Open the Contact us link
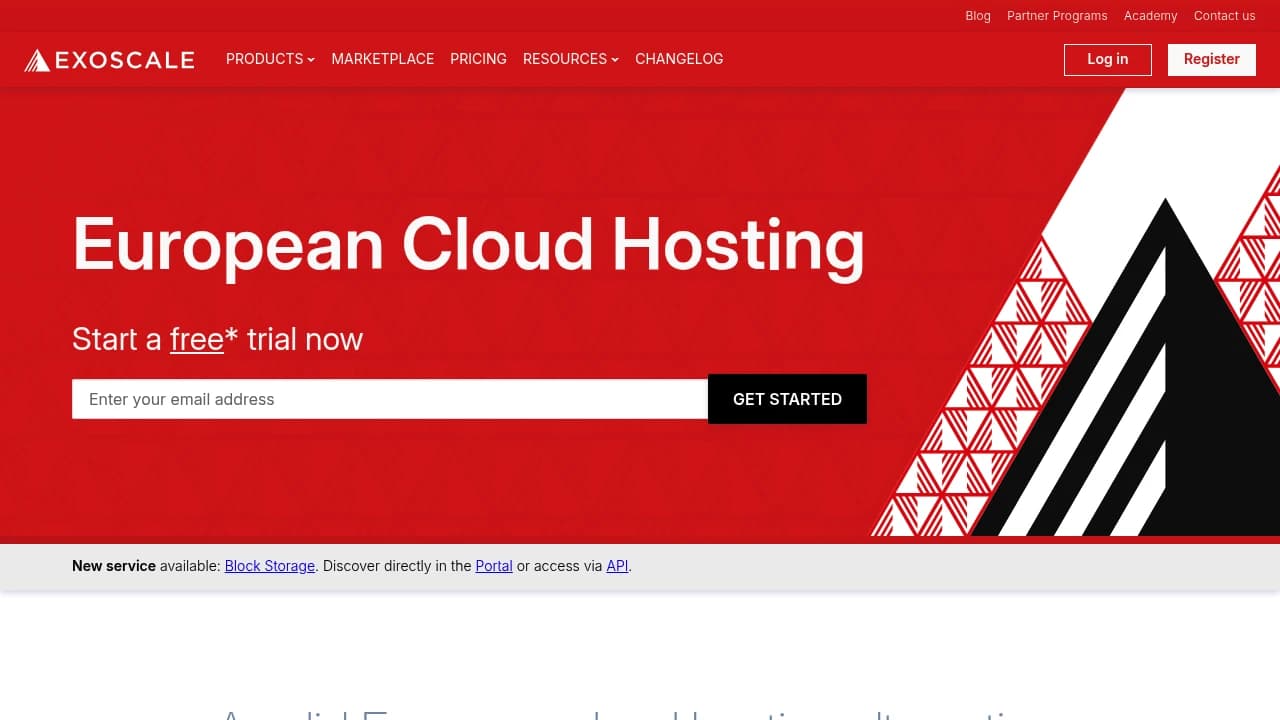The height and width of the screenshot is (720, 1280). (1225, 16)
